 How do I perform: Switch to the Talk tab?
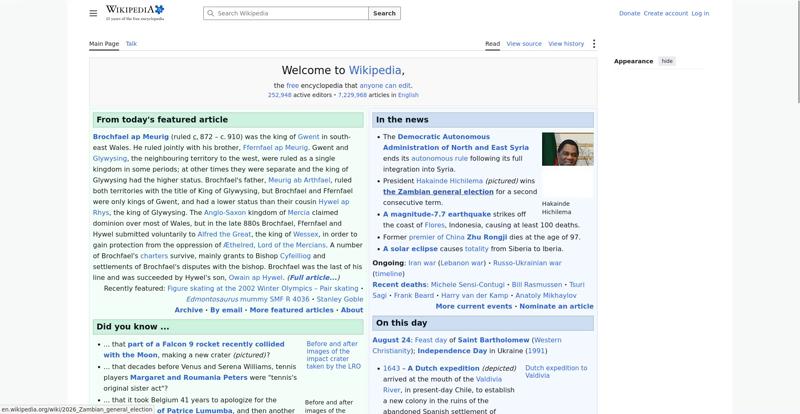pyautogui.click(x=131, y=44)
